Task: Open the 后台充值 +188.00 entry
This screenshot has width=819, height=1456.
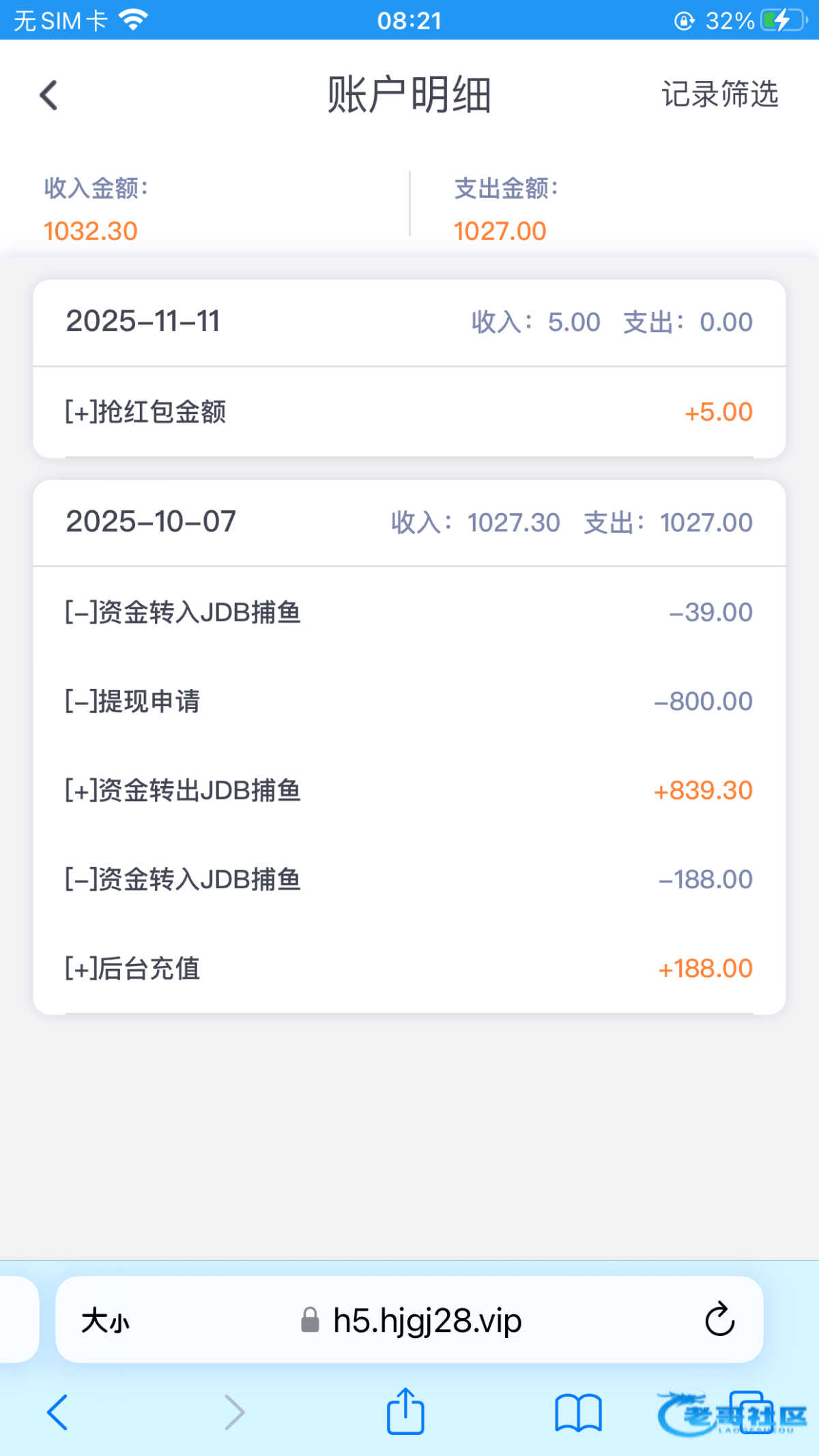Action: [x=409, y=968]
